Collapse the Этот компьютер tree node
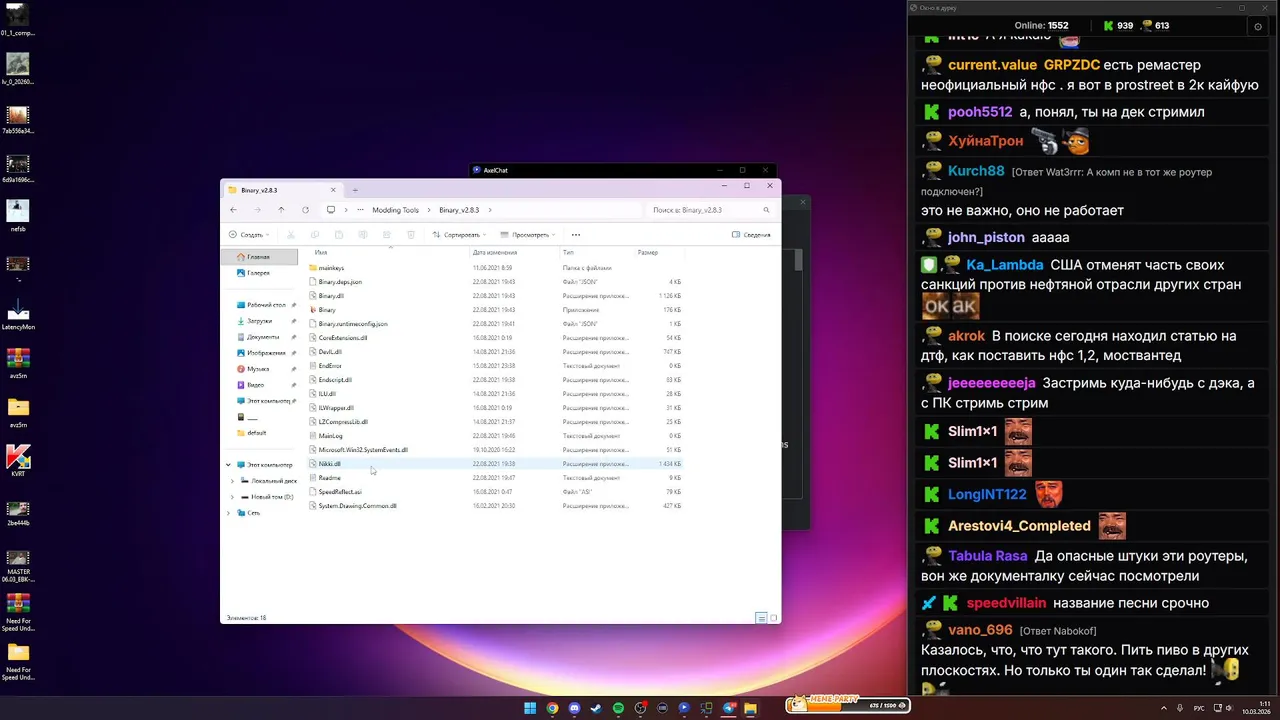The height and width of the screenshot is (720, 1280). click(x=228, y=465)
